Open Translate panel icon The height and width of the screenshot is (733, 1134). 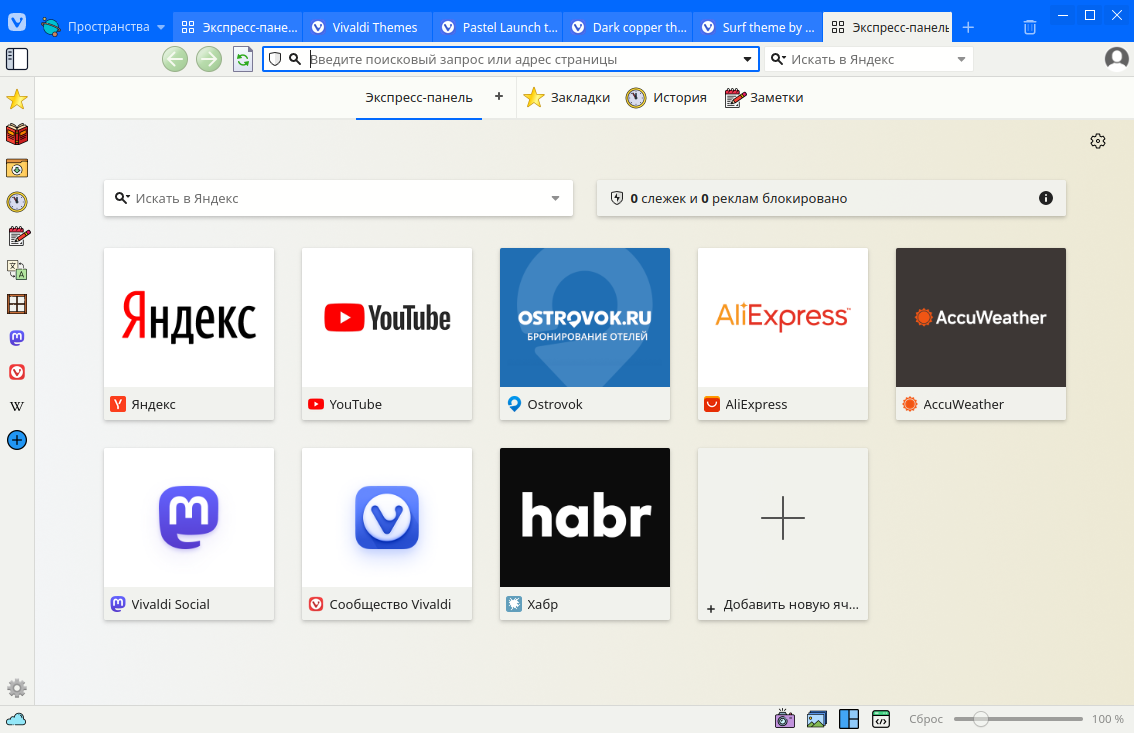[x=17, y=270]
